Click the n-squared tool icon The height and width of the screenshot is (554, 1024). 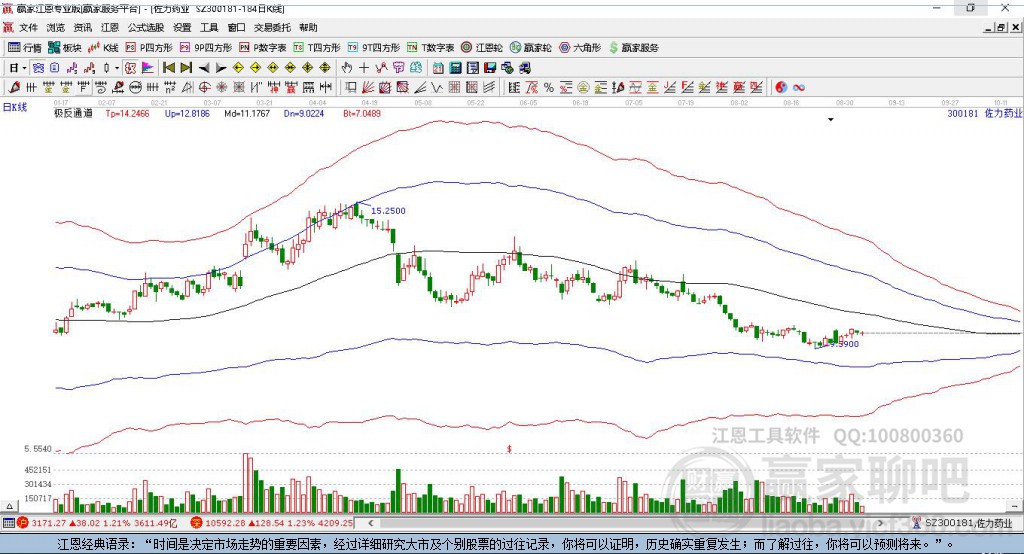coord(170,87)
